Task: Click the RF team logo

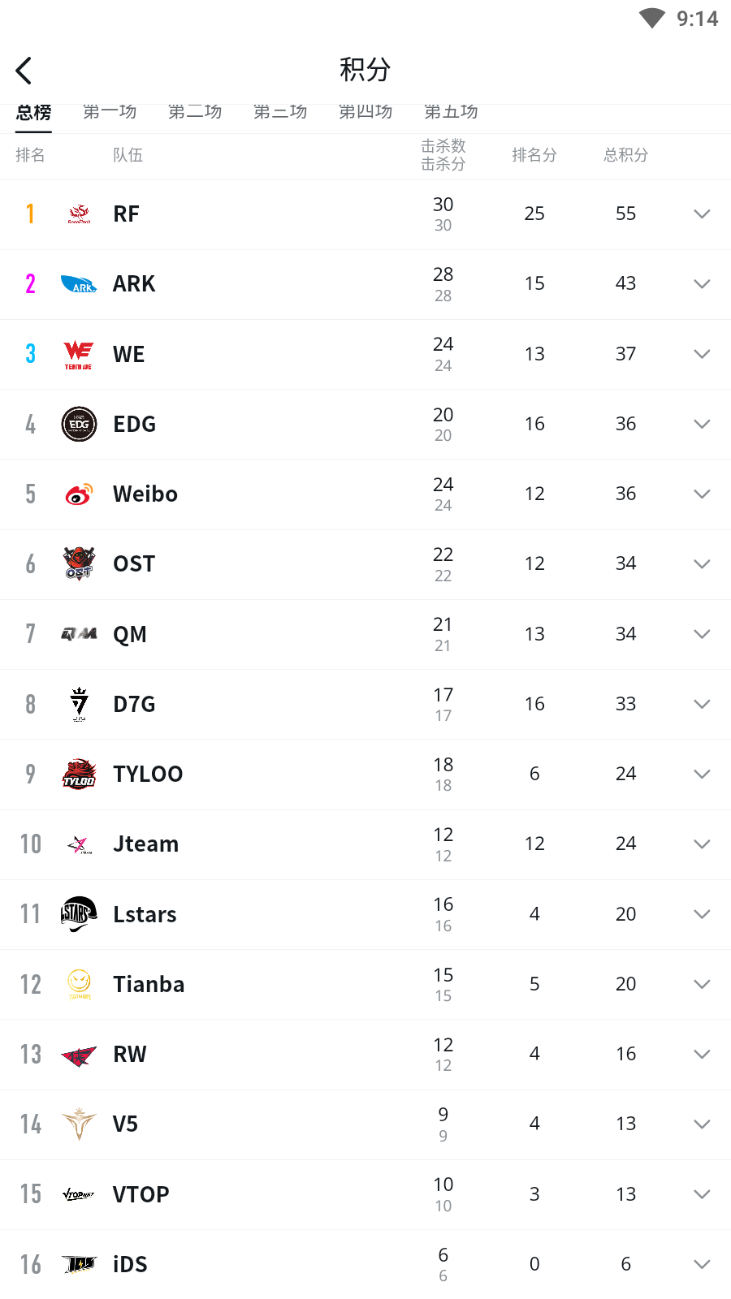Action: coord(79,214)
